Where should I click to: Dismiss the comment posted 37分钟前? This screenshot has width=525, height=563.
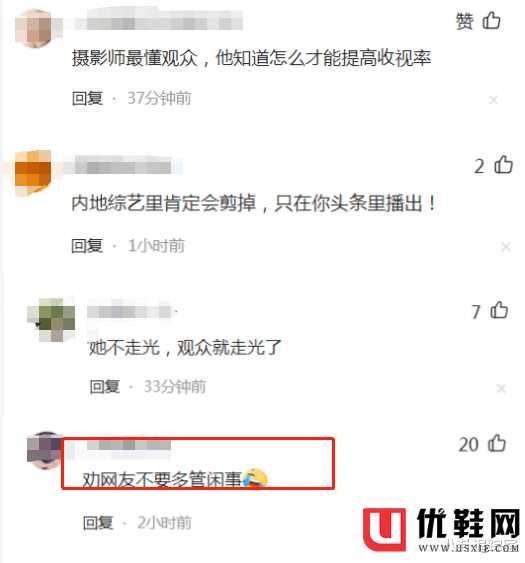494,100
